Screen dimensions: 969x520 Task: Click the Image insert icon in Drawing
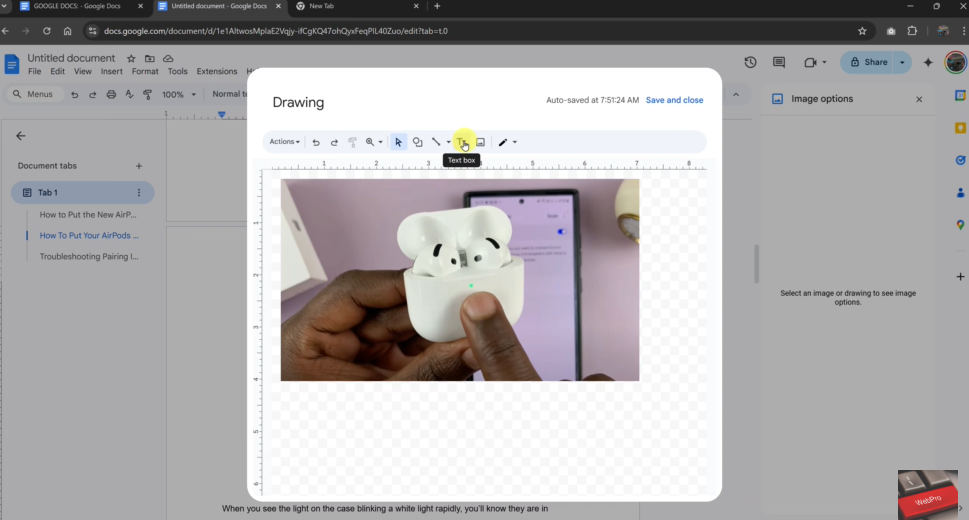[480, 142]
